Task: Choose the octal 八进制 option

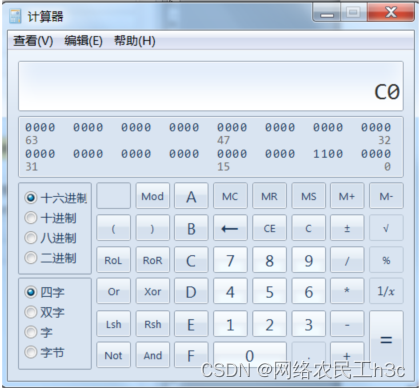Action: 31,238
